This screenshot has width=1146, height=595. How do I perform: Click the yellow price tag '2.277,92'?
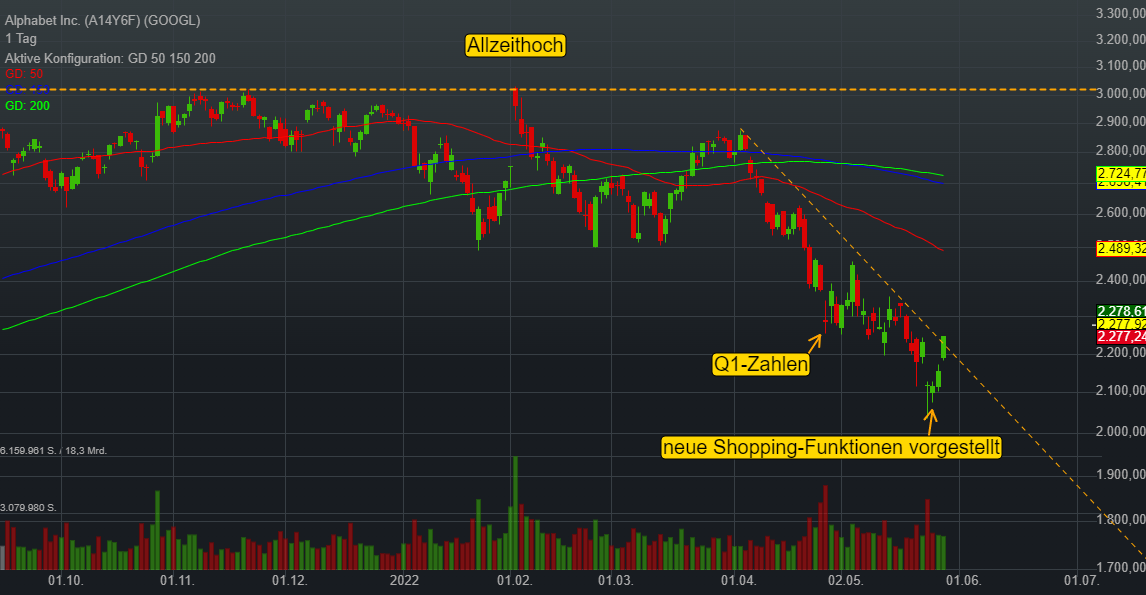coord(1121,324)
